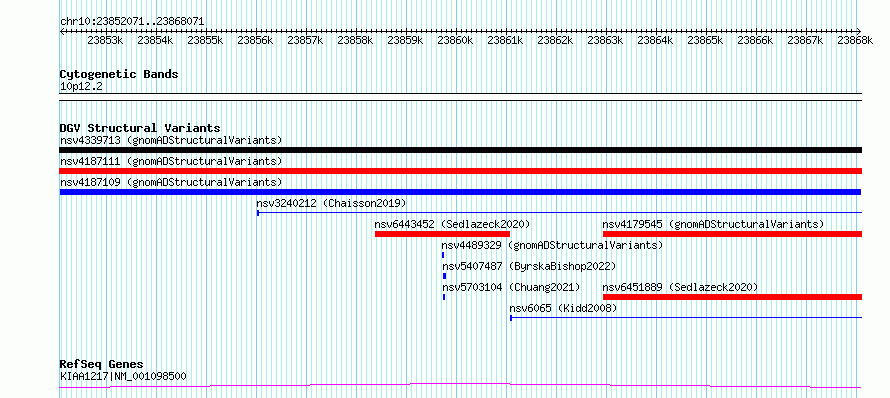The image size is (890, 398).
Task: Click the magenta KIAA1217 gene track line
Action: (x=460, y=386)
